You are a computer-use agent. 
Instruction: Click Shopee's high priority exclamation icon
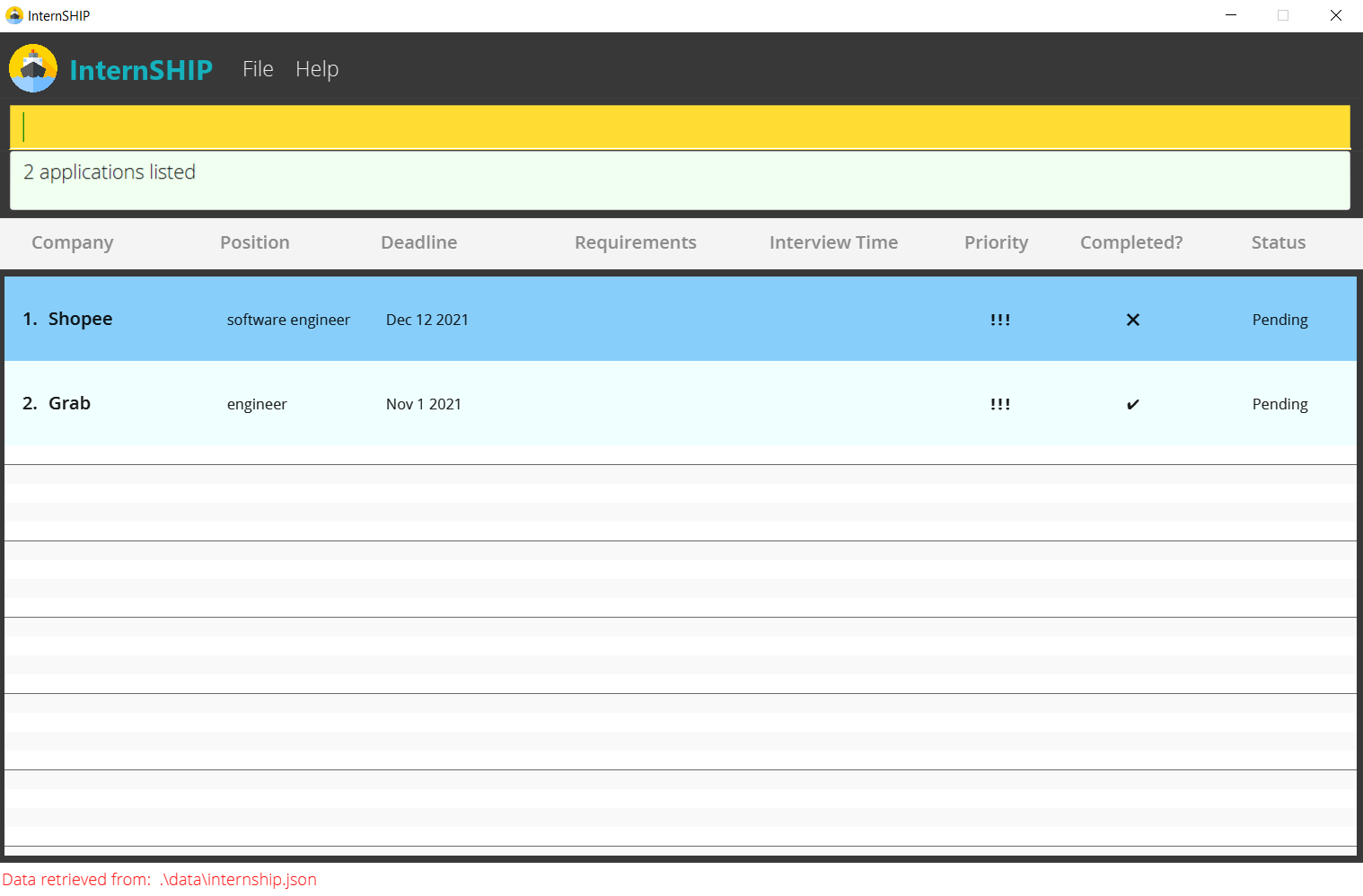(x=1000, y=320)
